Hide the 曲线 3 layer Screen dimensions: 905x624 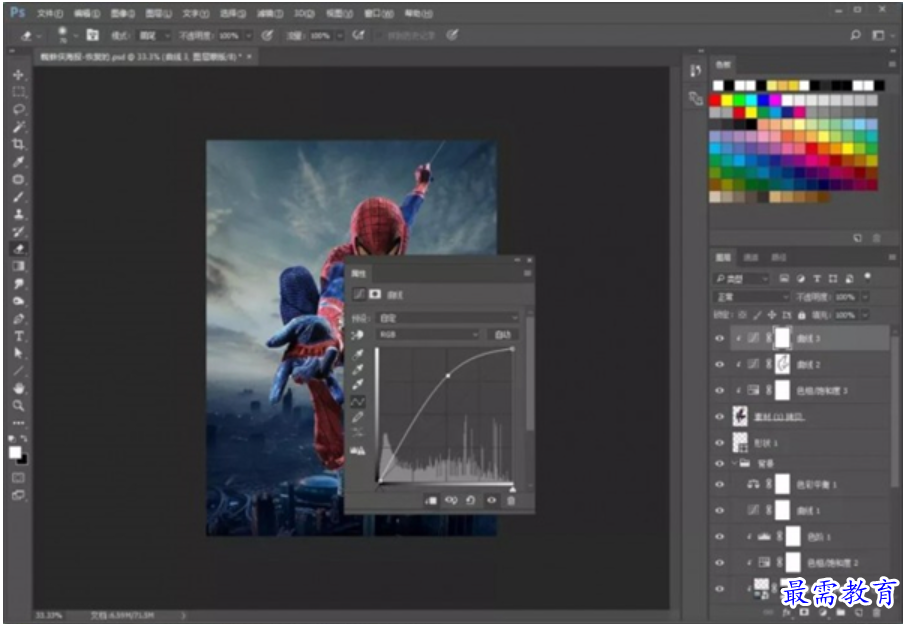[719, 339]
